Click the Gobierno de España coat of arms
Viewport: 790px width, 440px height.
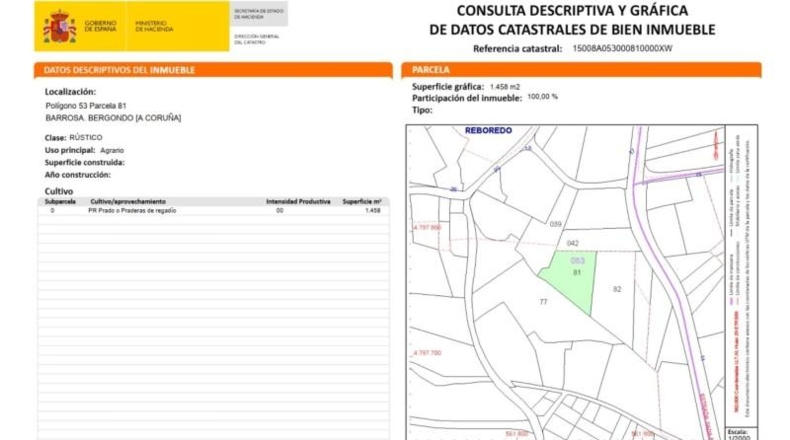click(59, 26)
